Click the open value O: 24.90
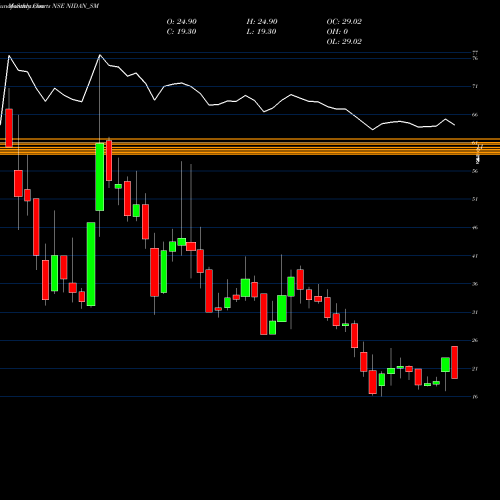This screenshot has height=500, width=500. point(182,22)
